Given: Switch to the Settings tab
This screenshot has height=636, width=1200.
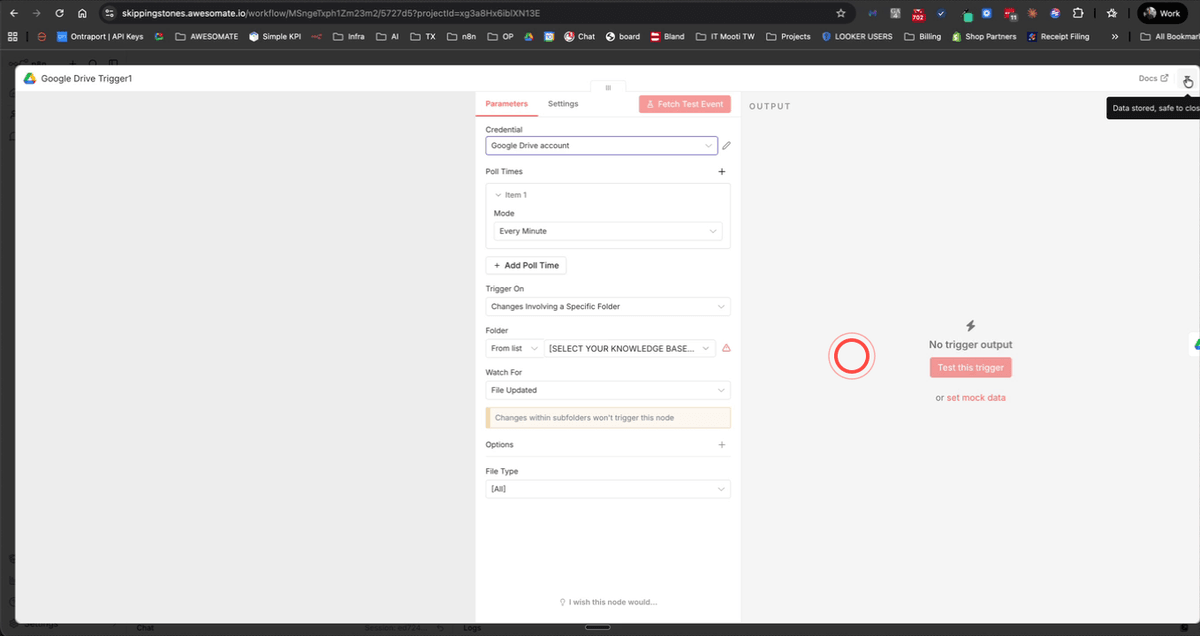Looking at the screenshot, I should click(563, 103).
